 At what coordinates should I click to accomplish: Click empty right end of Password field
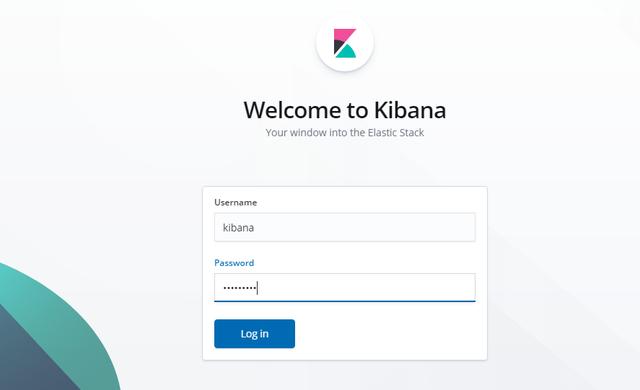pos(429,288)
